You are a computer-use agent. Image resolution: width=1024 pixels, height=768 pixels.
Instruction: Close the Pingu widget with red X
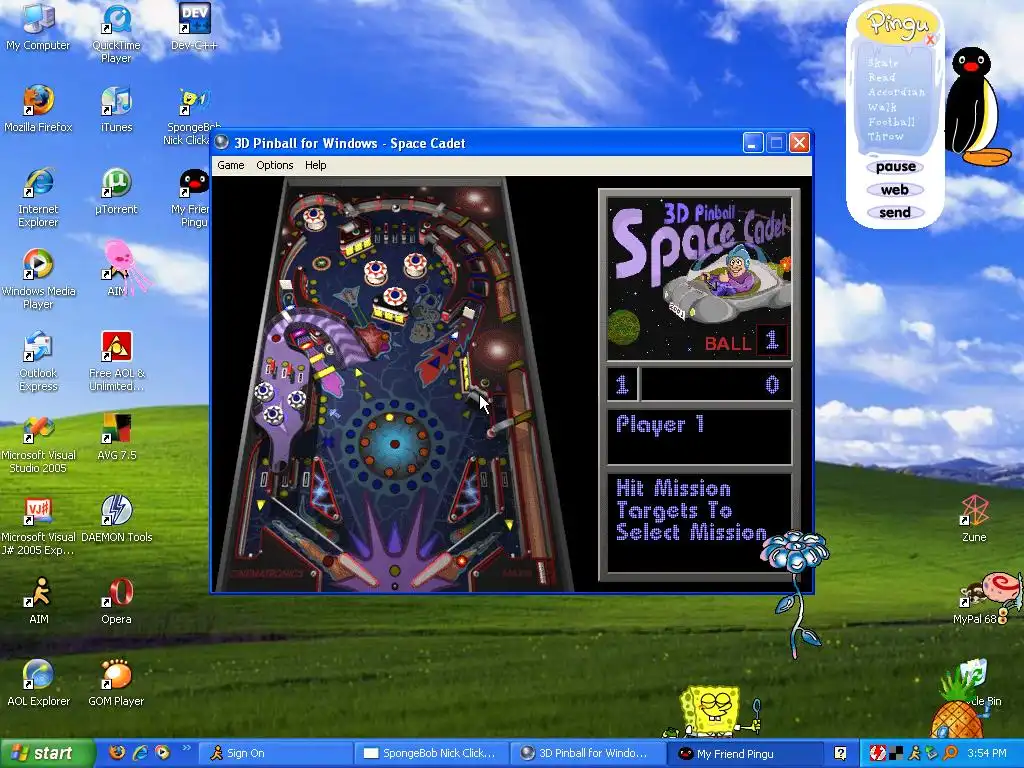tap(931, 39)
